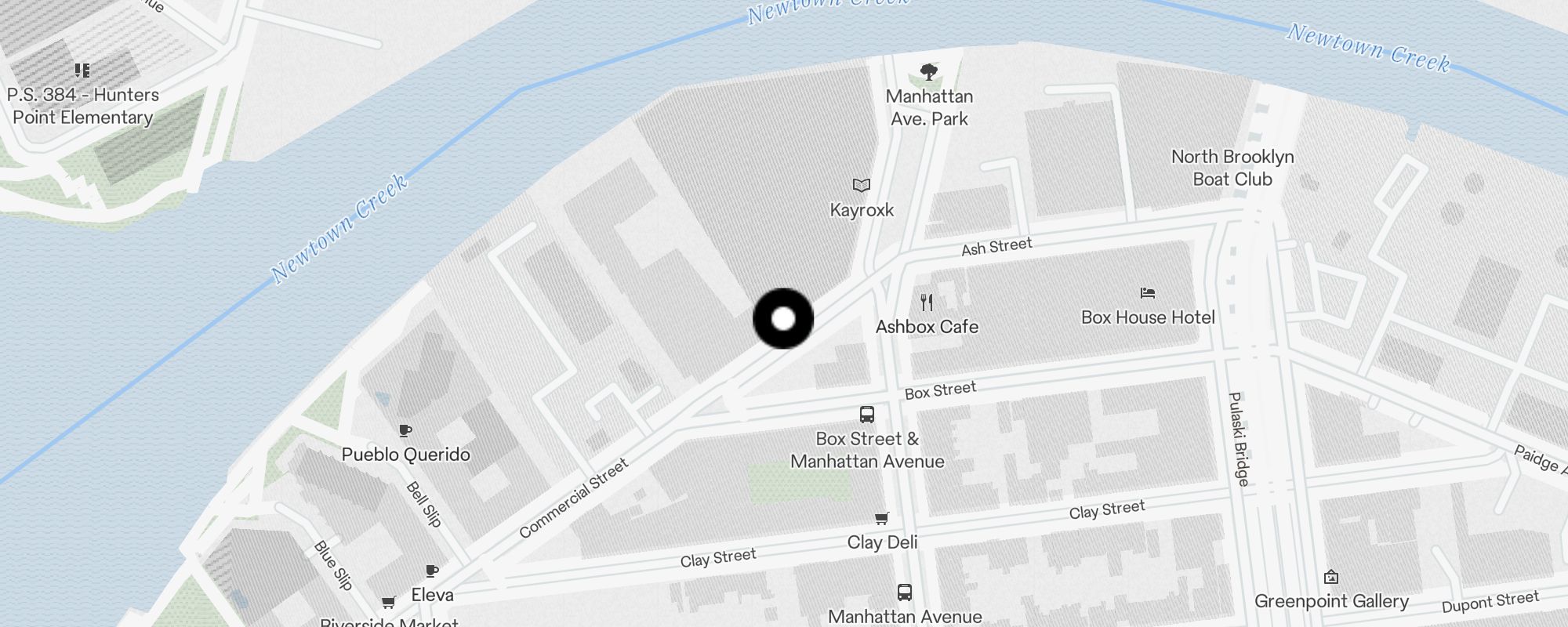The height and width of the screenshot is (627, 1568).
Task: Select the Manhattan Avenue bus stop icon
Action: (904, 592)
